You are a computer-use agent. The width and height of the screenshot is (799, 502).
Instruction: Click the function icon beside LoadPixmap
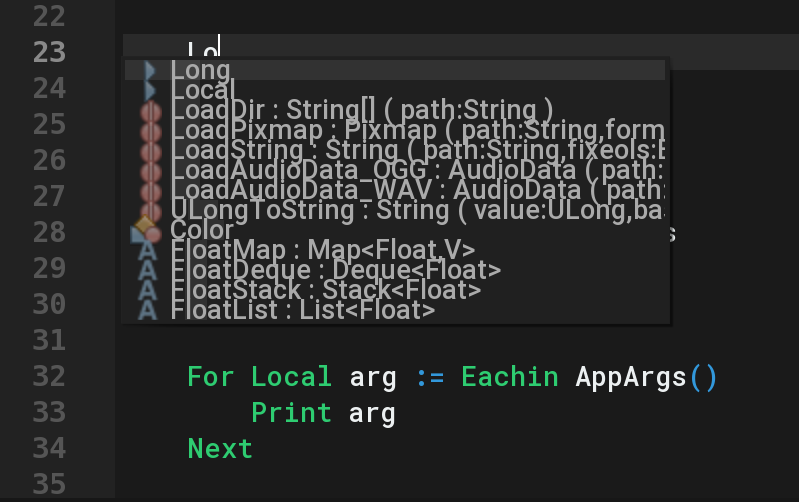(x=150, y=130)
